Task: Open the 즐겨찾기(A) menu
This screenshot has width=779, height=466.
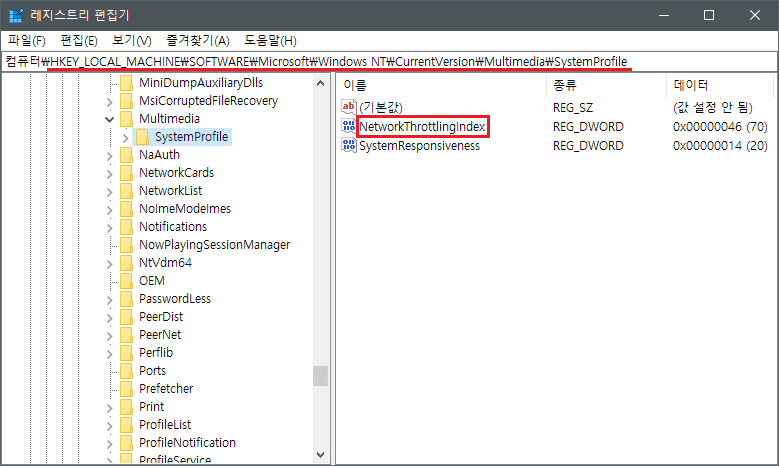Action: click(198, 41)
